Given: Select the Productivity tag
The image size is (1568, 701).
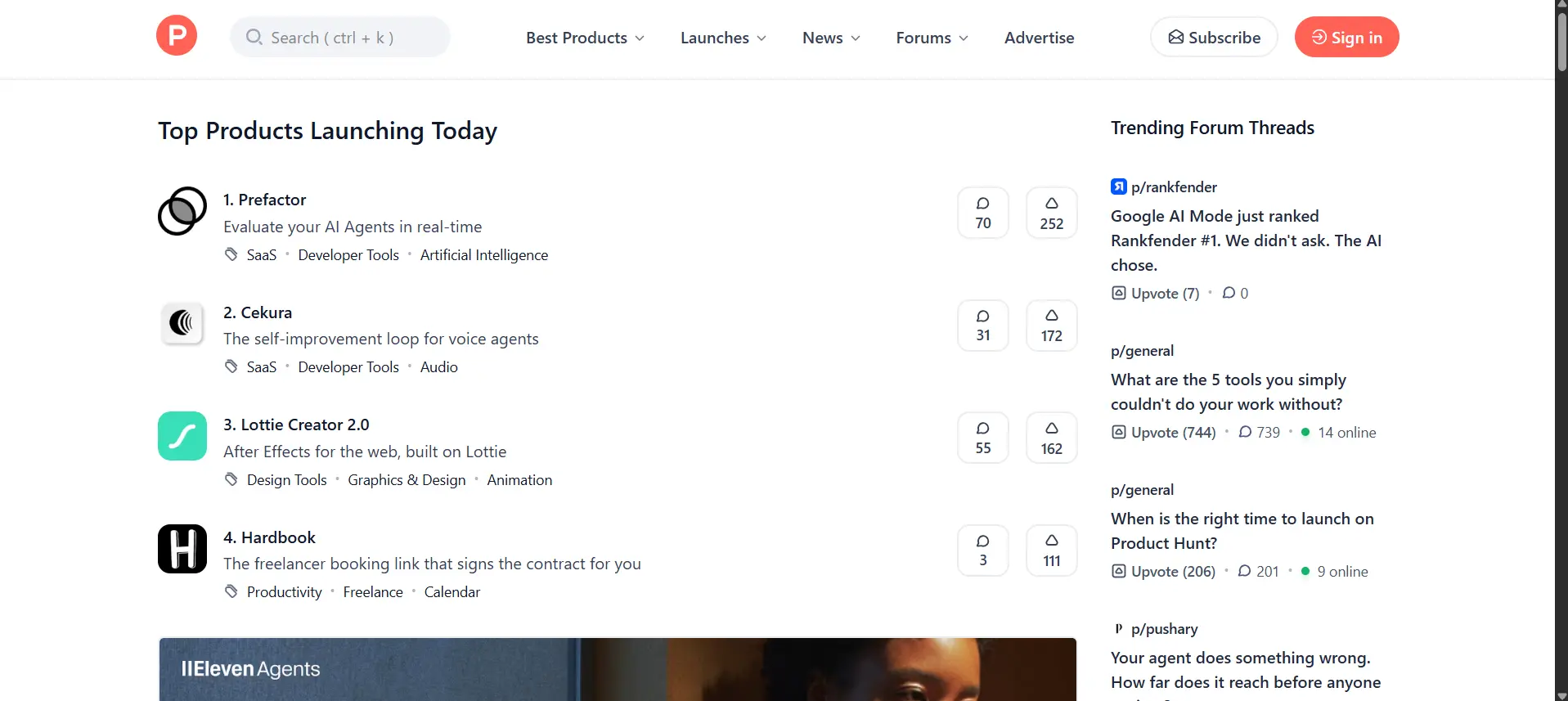Looking at the screenshot, I should (285, 592).
